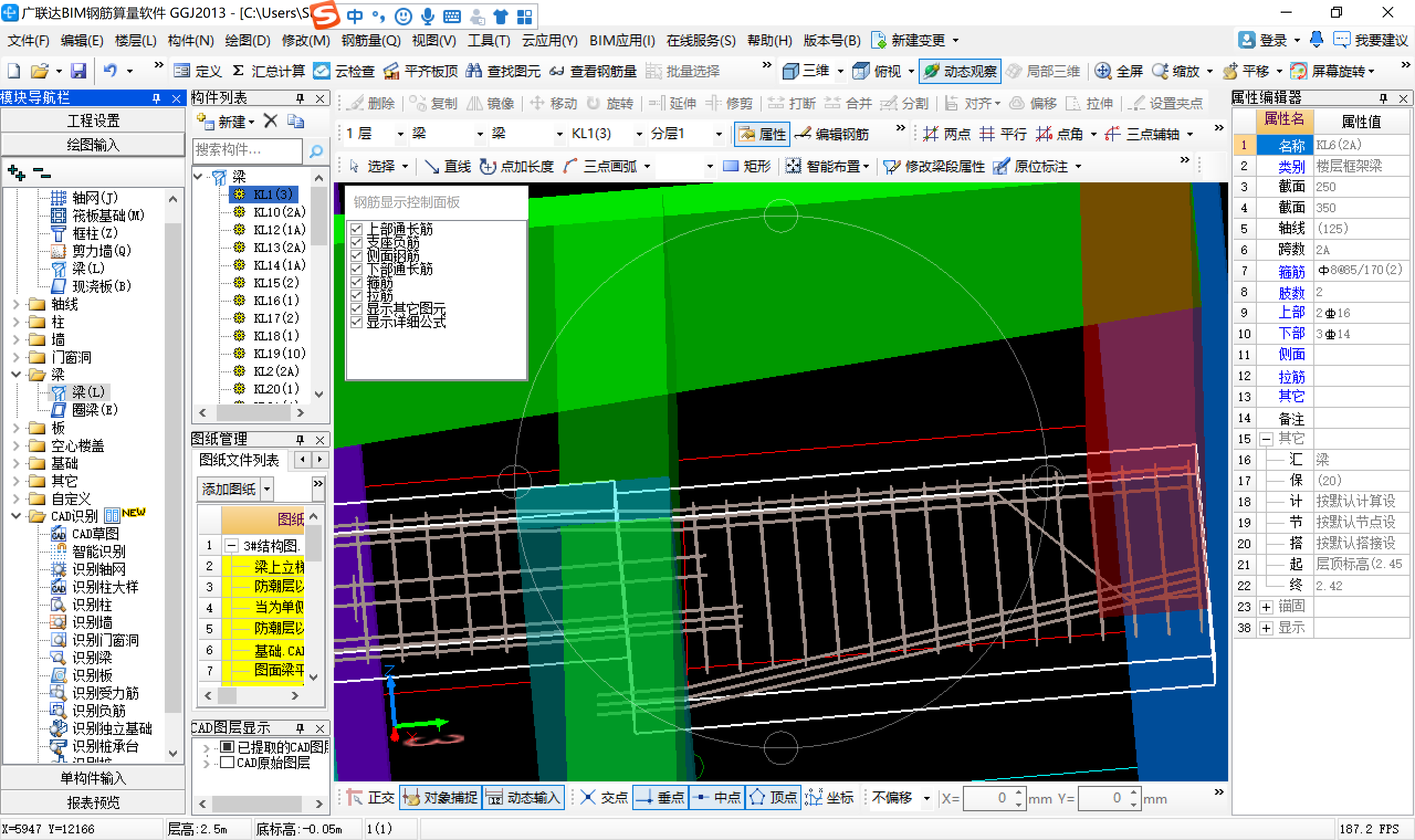The width and height of the screenshot is (1415, 840).
Task: Click the save disk icon
Action: 78,71
